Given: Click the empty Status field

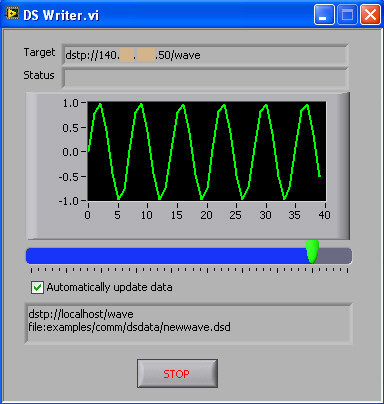Looking at the screenshot, I should [205, 78].
